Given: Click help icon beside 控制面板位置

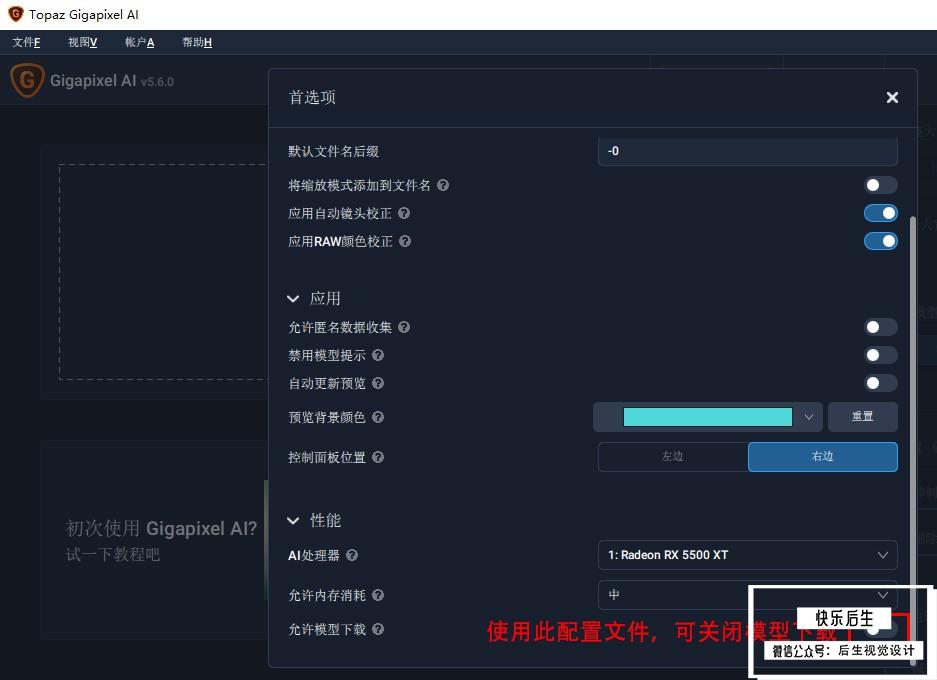Looking at the screenshot, I should click(x=378, y=457).
